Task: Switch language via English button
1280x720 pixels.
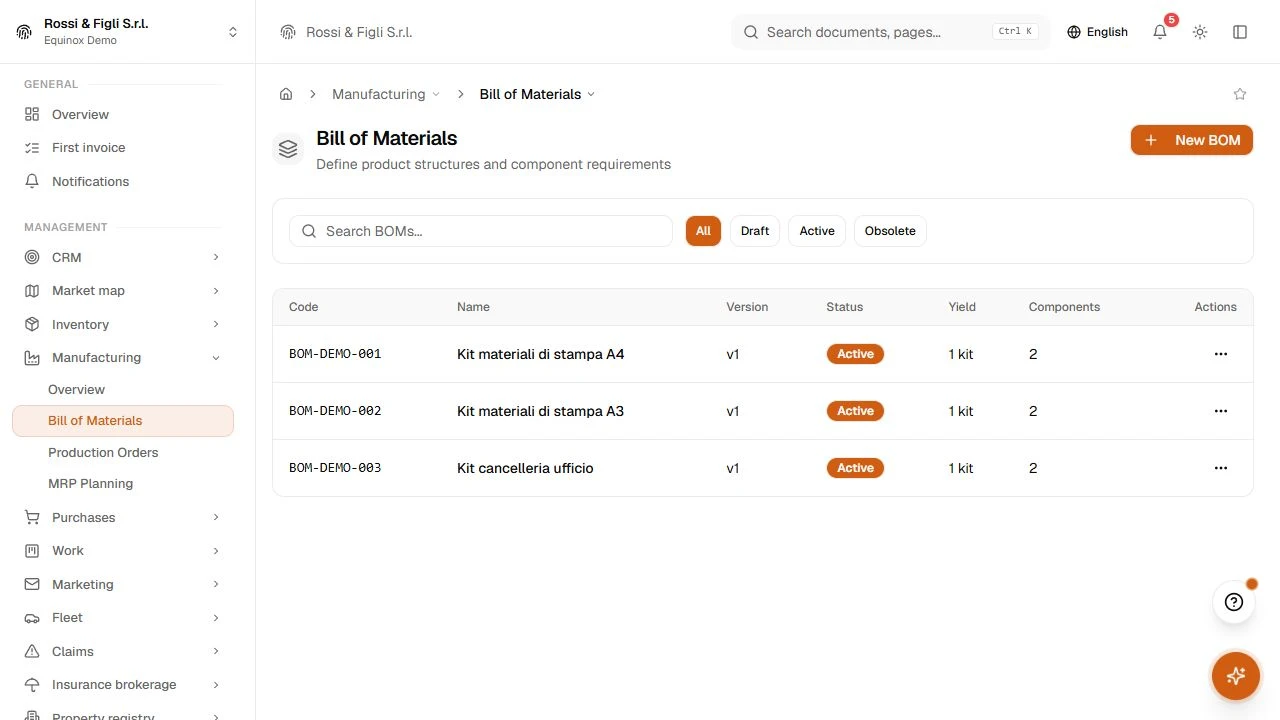Action: (1097, 32)
